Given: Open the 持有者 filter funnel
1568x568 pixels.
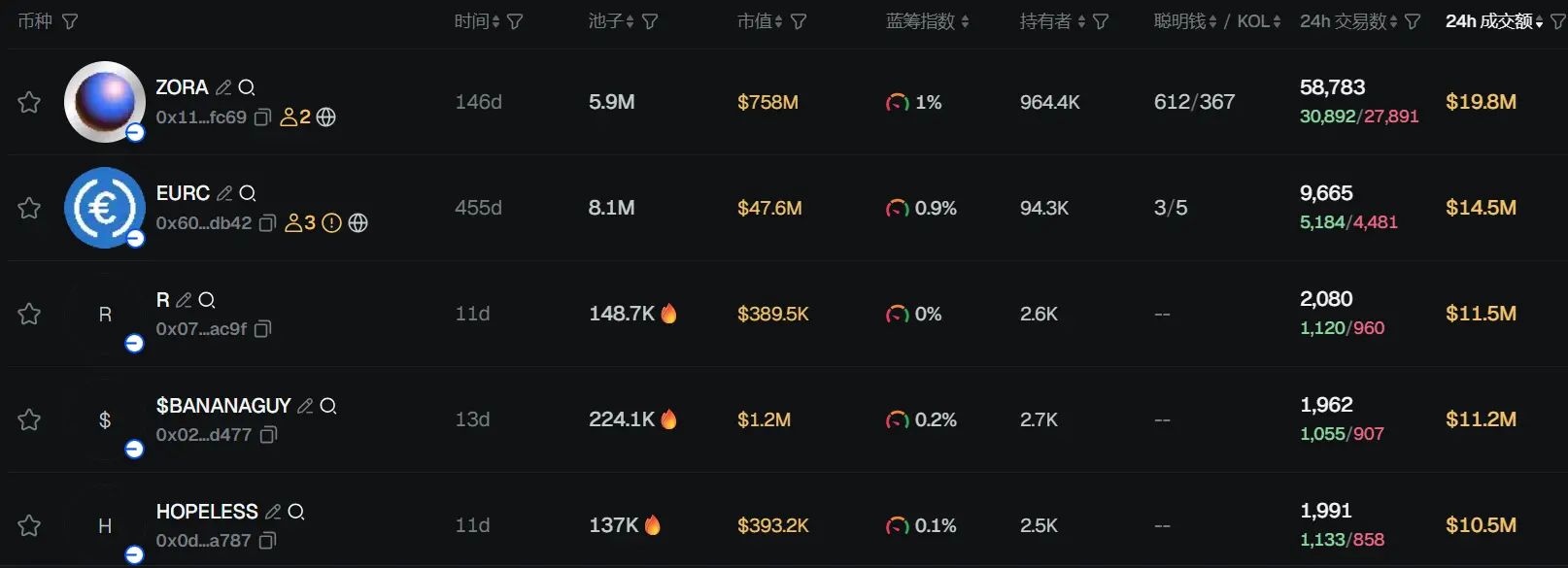Looking at the screenshot, I should pyautogui.click(x=1101, y=21).
